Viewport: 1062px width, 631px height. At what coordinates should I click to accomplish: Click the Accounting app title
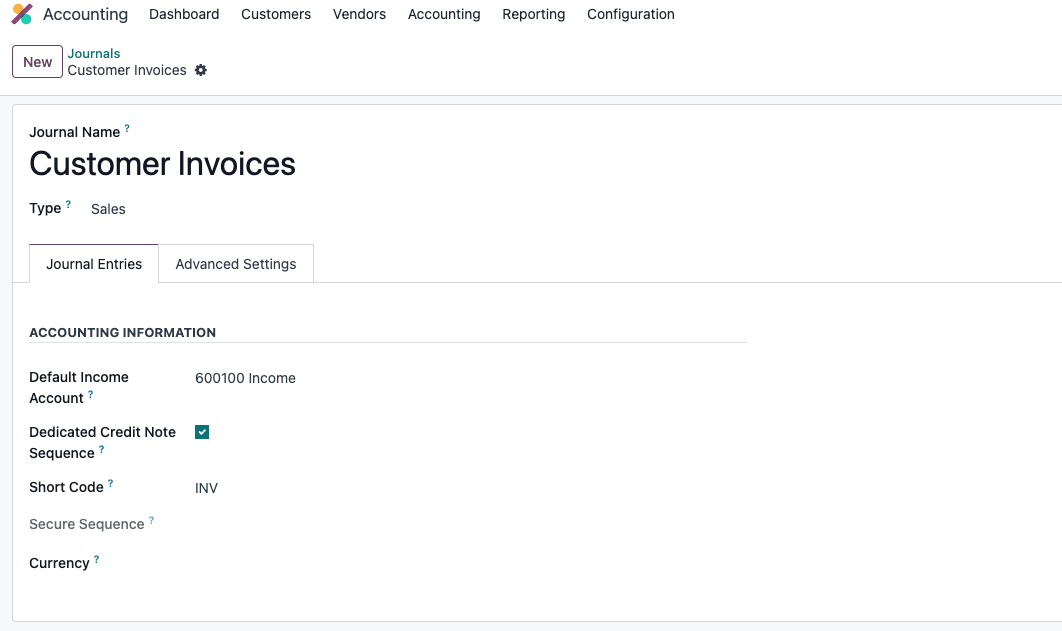pos(85,14)
